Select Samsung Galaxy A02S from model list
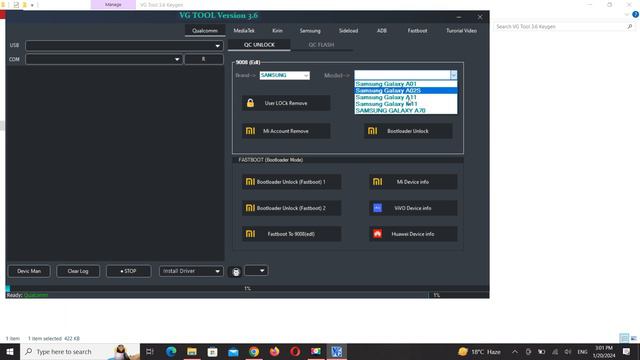Image resolution: width=640 pixels, height=360 pixels. 406,91
